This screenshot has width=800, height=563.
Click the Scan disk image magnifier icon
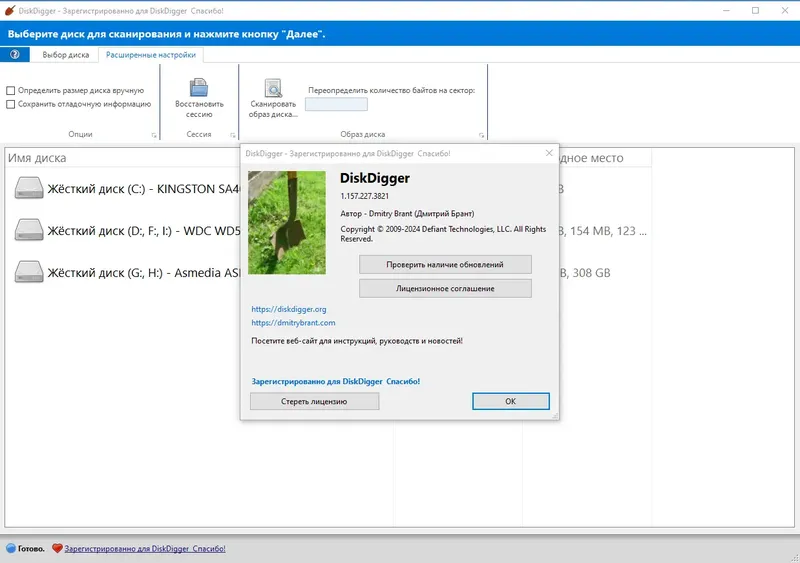coord(273,88)
